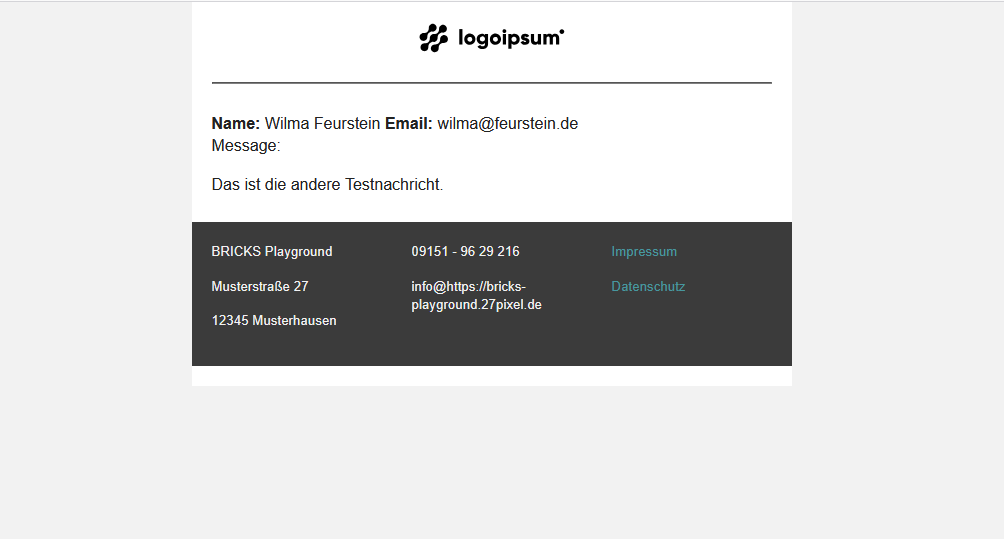The height and width of the screenshot is (539, 1004).
Task: Click the sender name Wilma Feurstein
Action: [x=322, y=124]
